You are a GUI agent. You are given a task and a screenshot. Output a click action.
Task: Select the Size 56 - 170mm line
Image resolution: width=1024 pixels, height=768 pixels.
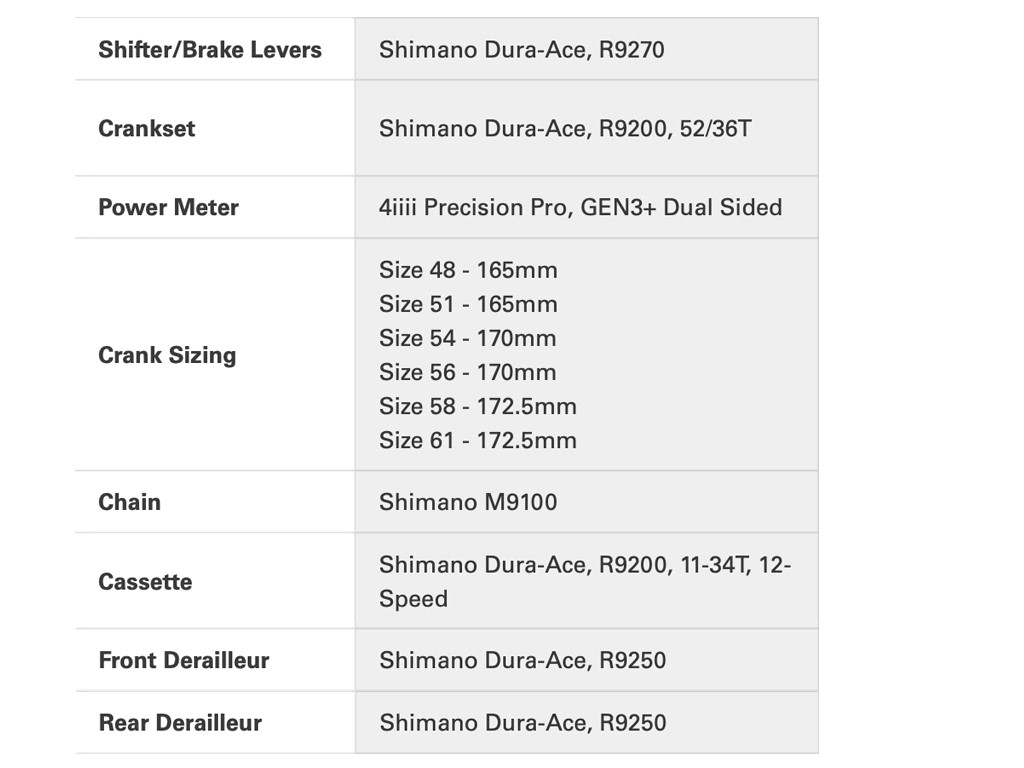click(x=467, y=372)
